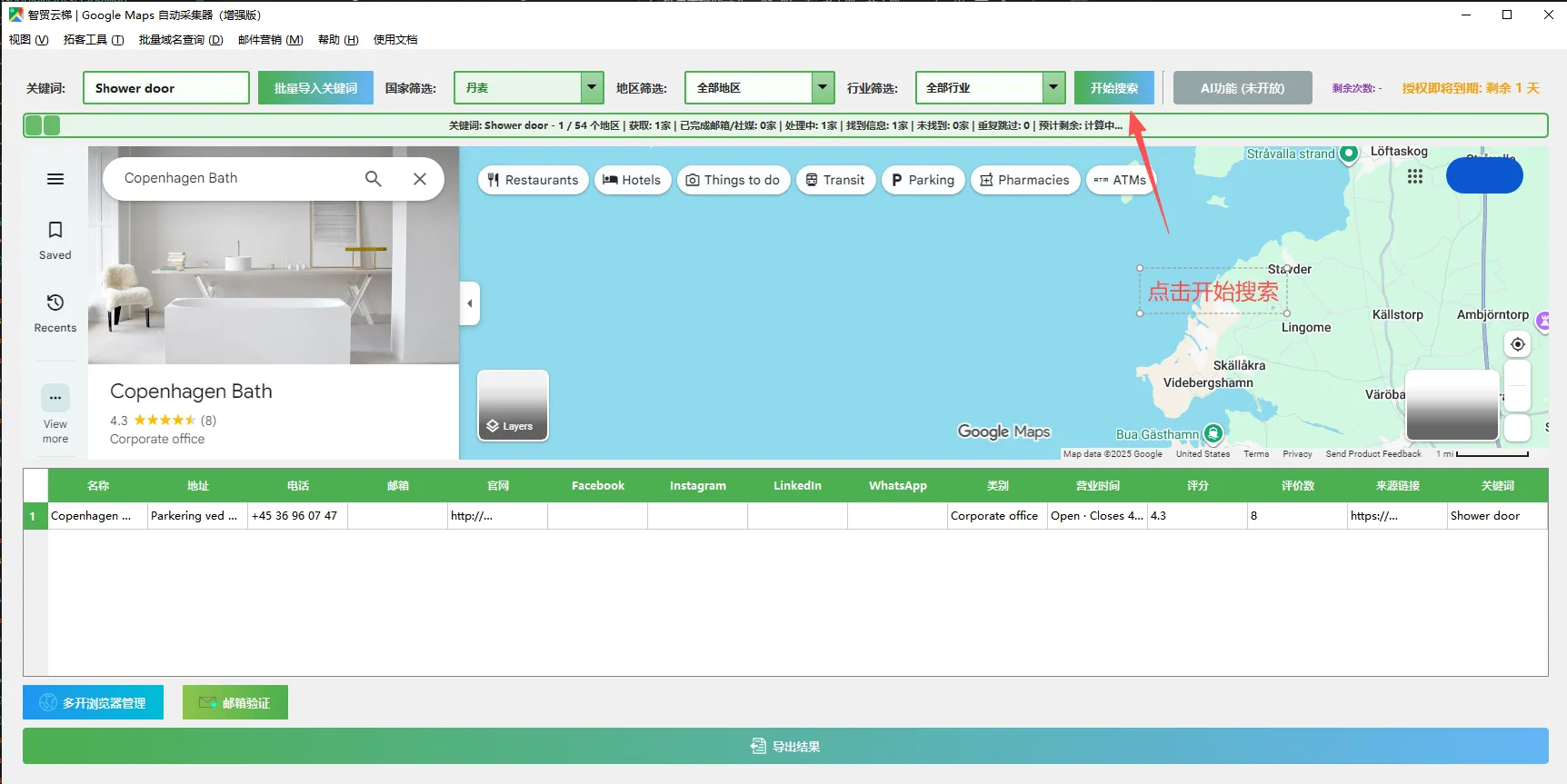Click the 批量导入关键词 button
The width and height of the screenshot is (1567, 784).
click(x=315, y=88)
